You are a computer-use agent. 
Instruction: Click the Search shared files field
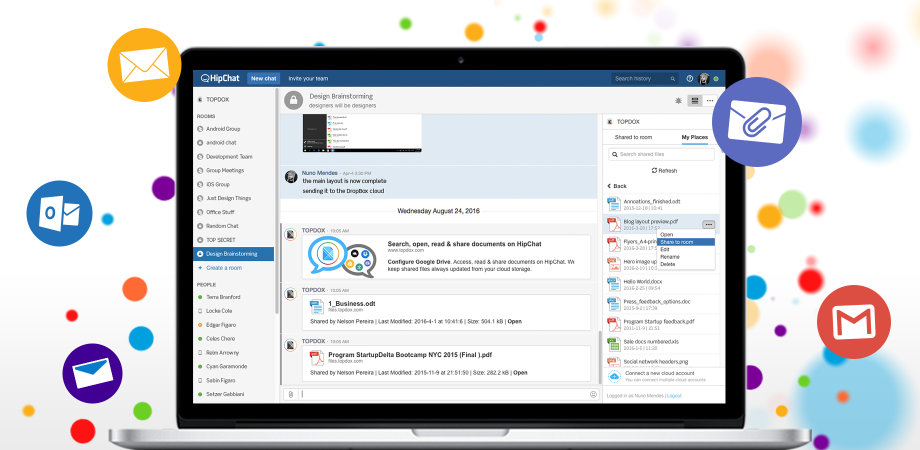(661, 154)
